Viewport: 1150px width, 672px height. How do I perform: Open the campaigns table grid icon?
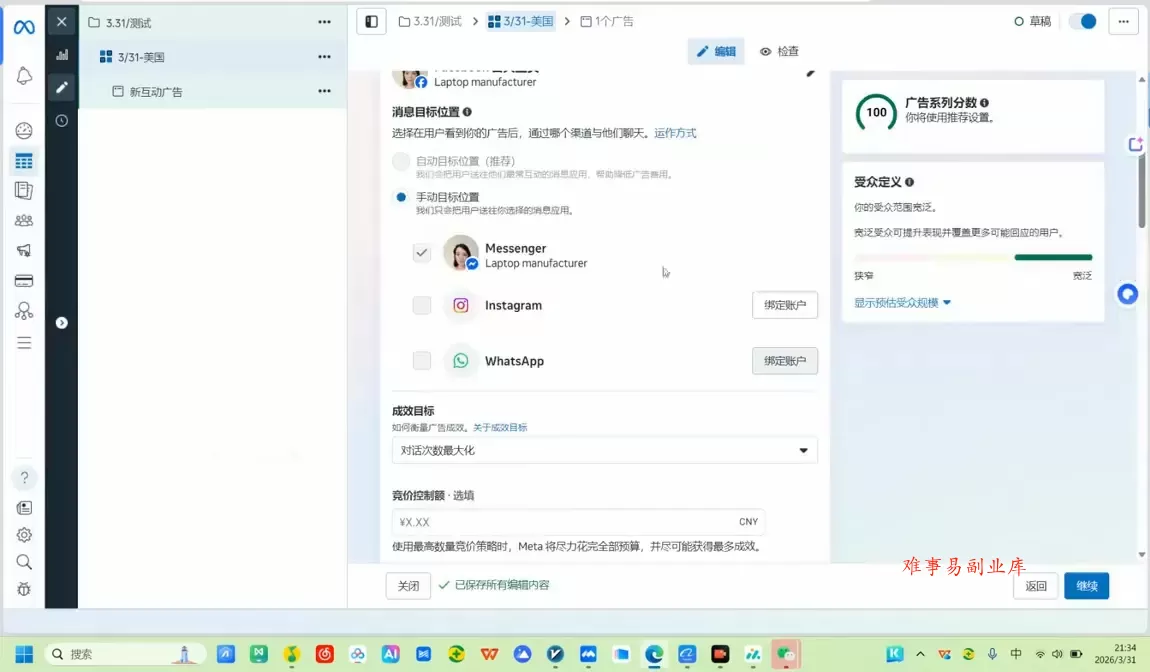tap(23, 161)
